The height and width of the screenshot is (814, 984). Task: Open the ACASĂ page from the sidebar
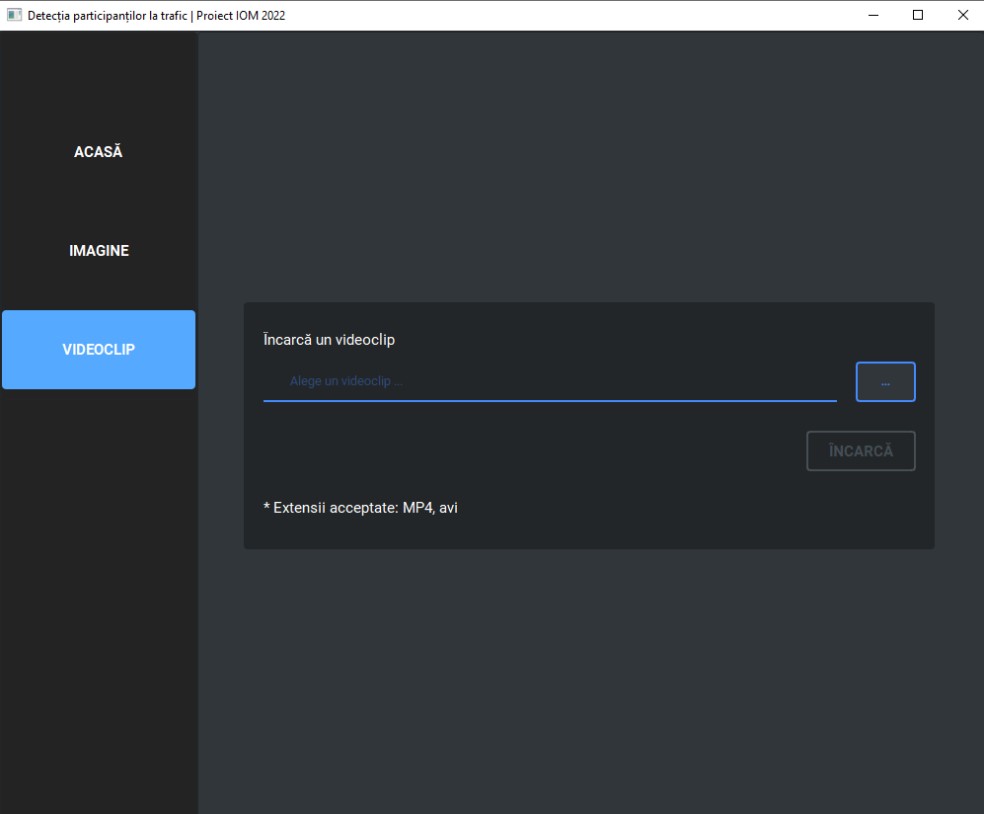point(98,152)
